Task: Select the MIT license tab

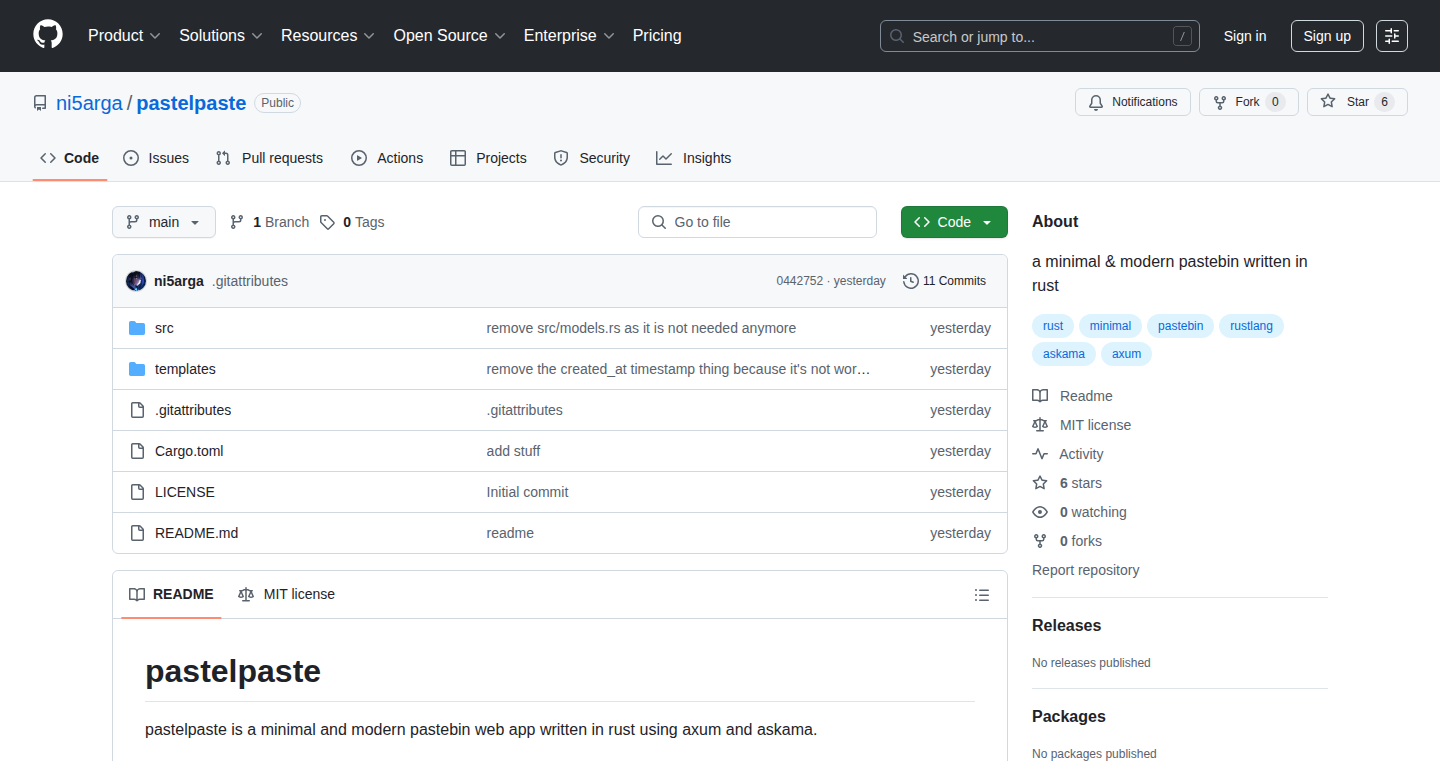Action: coord(286,594)
